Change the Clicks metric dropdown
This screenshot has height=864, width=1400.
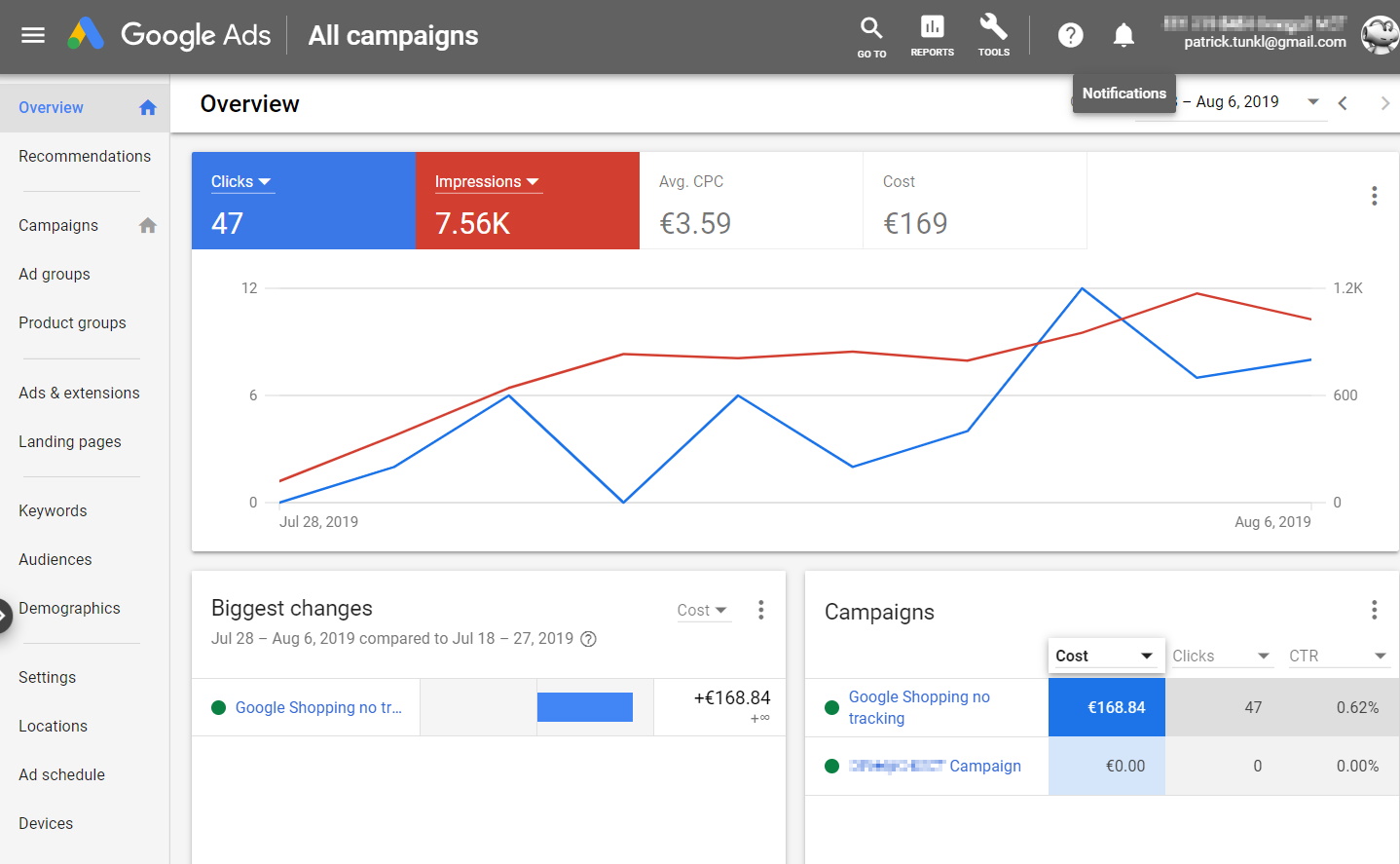point(241,182)
